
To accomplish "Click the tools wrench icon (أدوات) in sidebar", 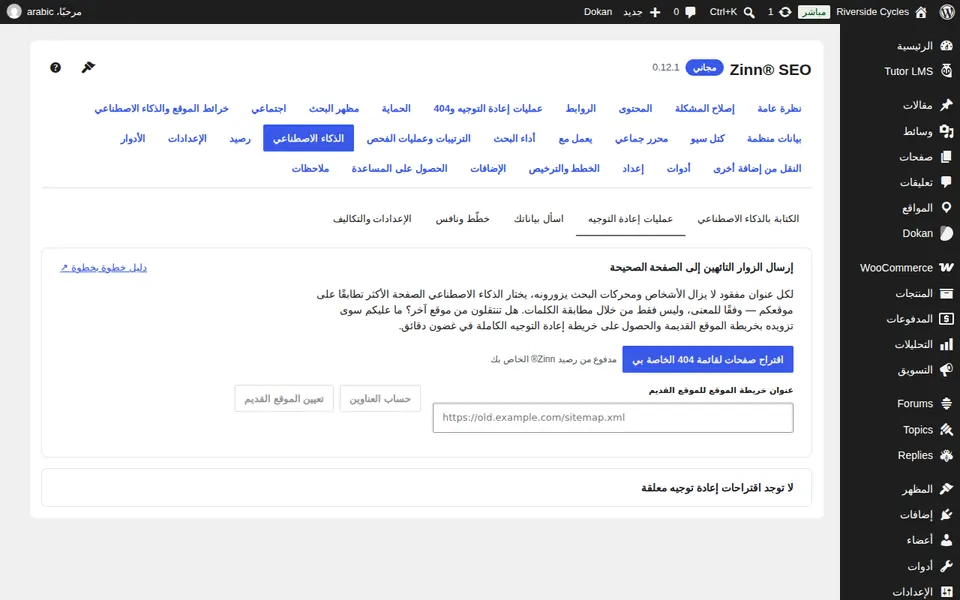I will coord(946,566).
